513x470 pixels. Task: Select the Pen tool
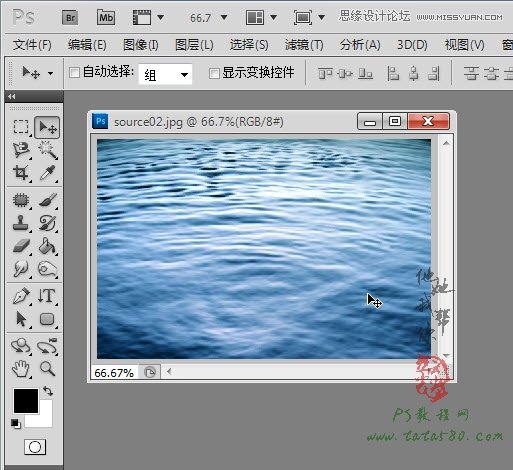[x=21, y=296]
